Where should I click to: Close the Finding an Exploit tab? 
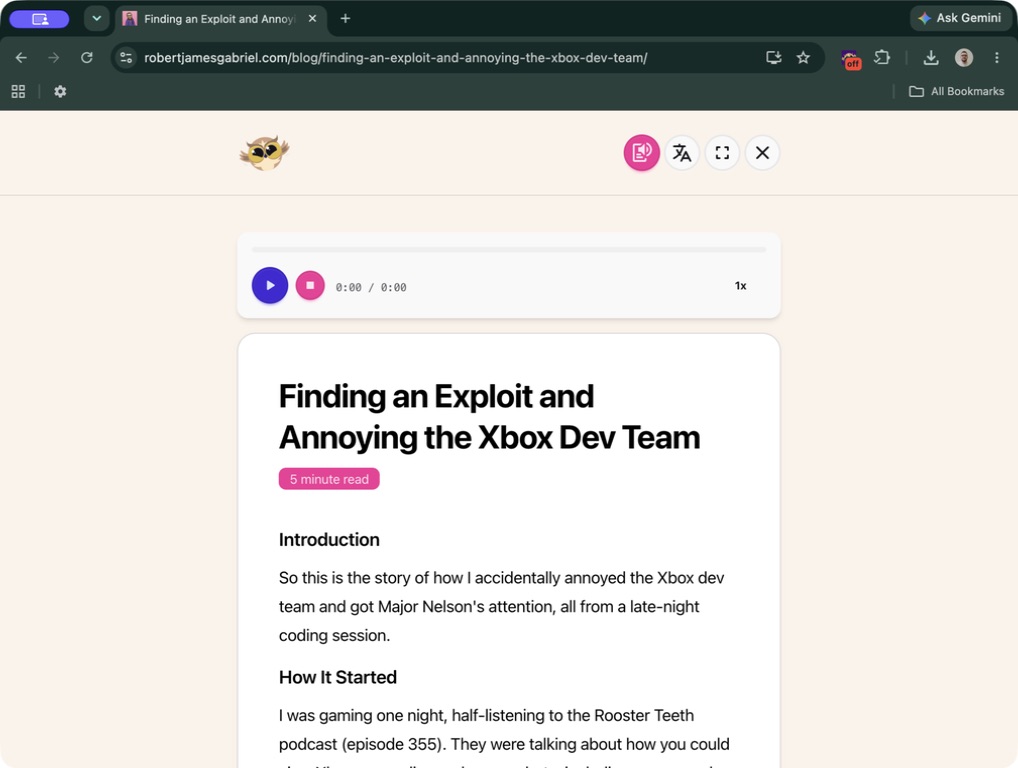(312, 19)
